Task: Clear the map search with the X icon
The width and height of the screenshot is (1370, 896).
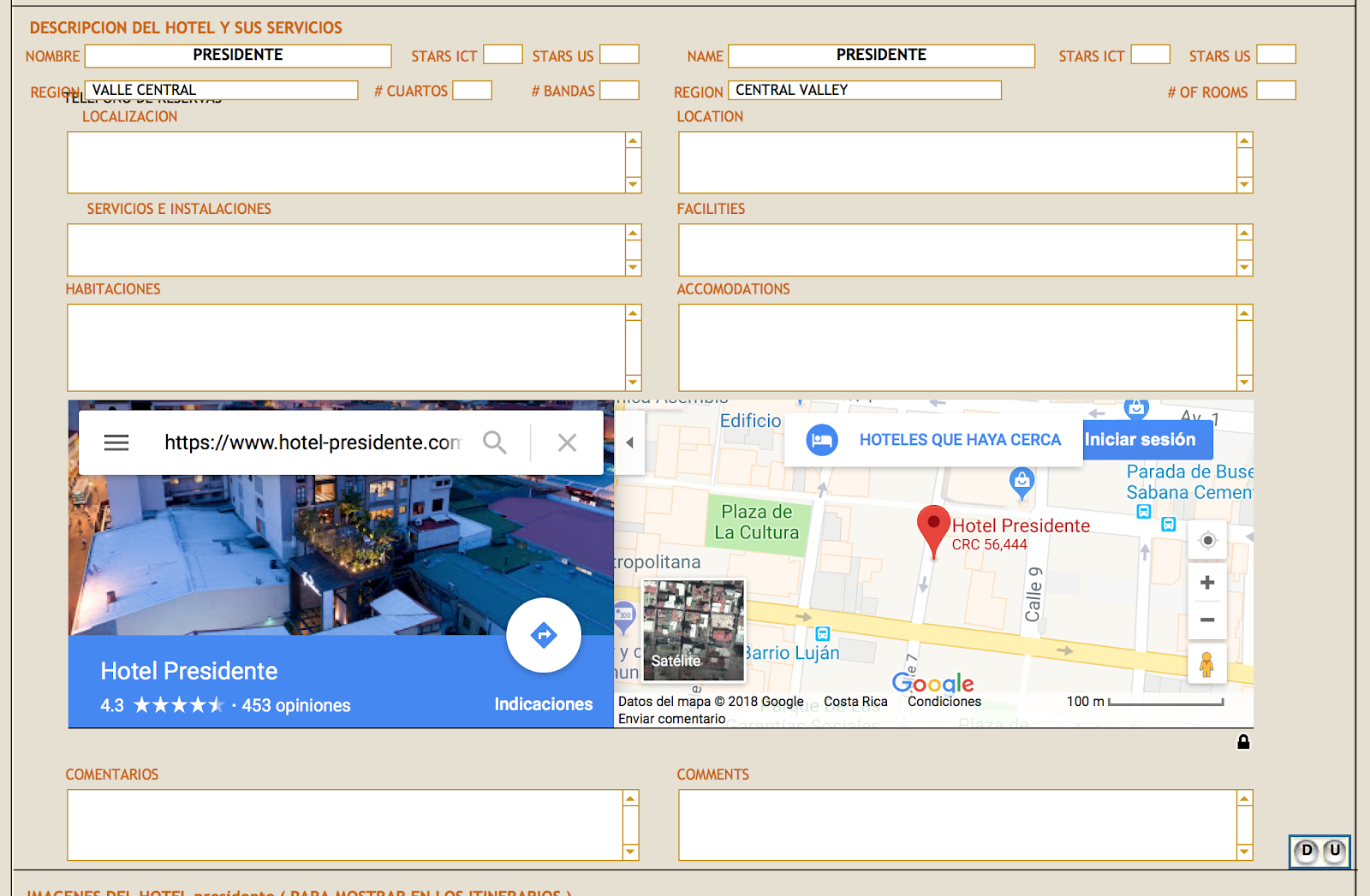Action: (567, 442)
